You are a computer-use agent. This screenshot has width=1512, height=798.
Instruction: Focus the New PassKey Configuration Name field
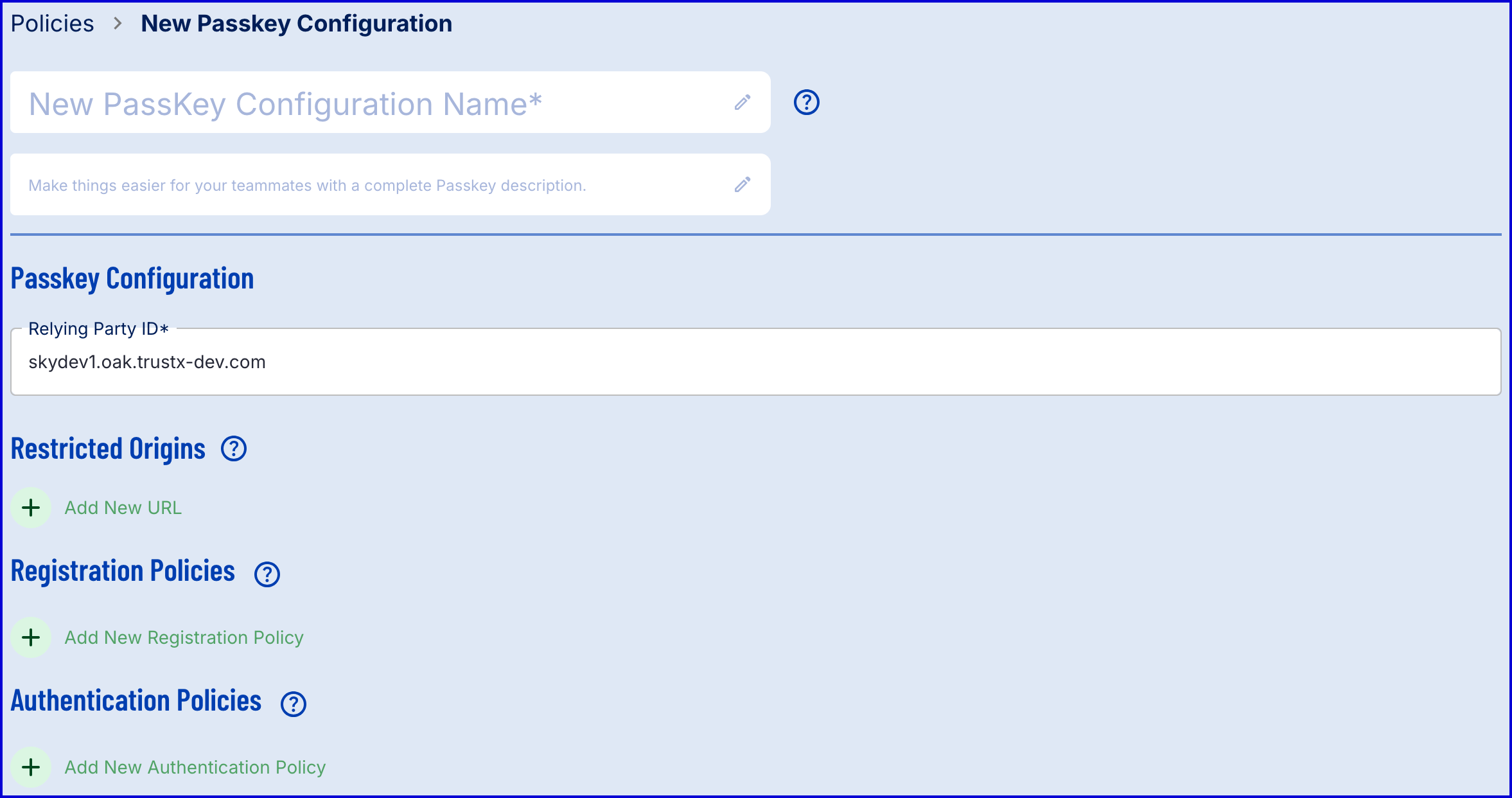373,103
